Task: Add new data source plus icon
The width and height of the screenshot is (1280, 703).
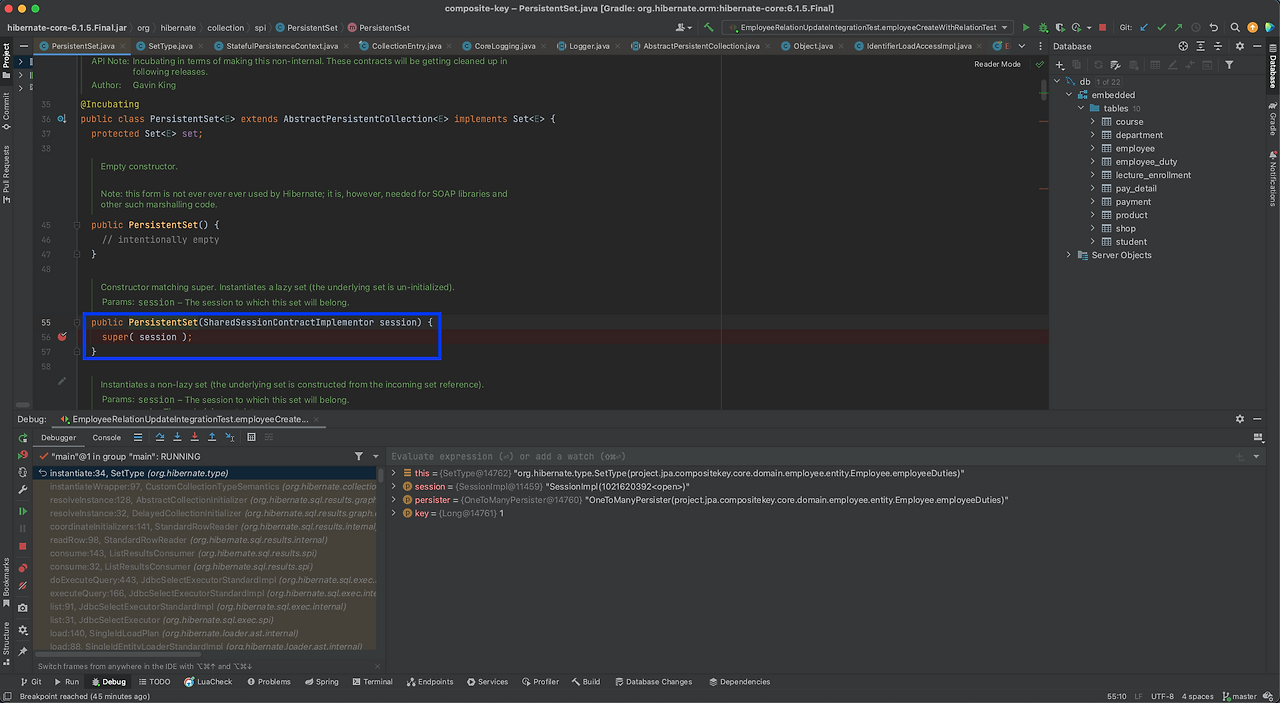Action: coord(1061,65)
